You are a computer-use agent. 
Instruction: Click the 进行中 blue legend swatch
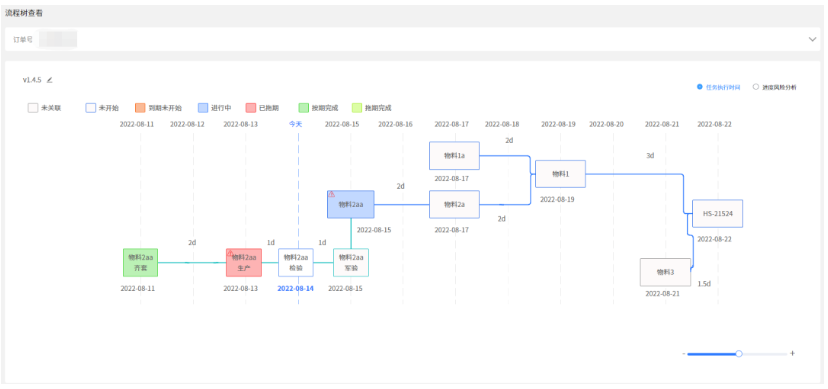pyautogui.click(x=203, y=108)
